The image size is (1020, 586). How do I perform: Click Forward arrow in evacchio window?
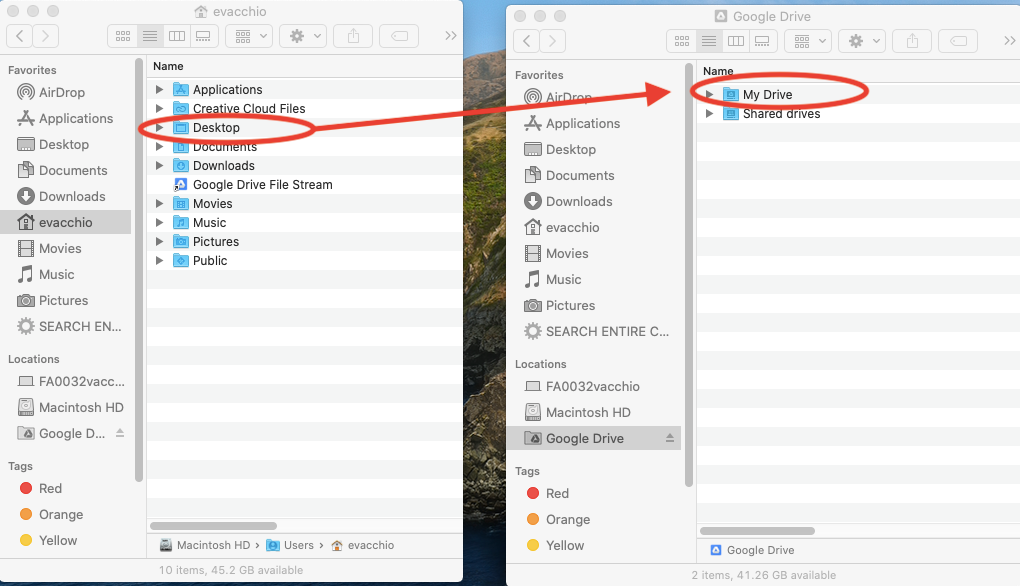[46, 36]
